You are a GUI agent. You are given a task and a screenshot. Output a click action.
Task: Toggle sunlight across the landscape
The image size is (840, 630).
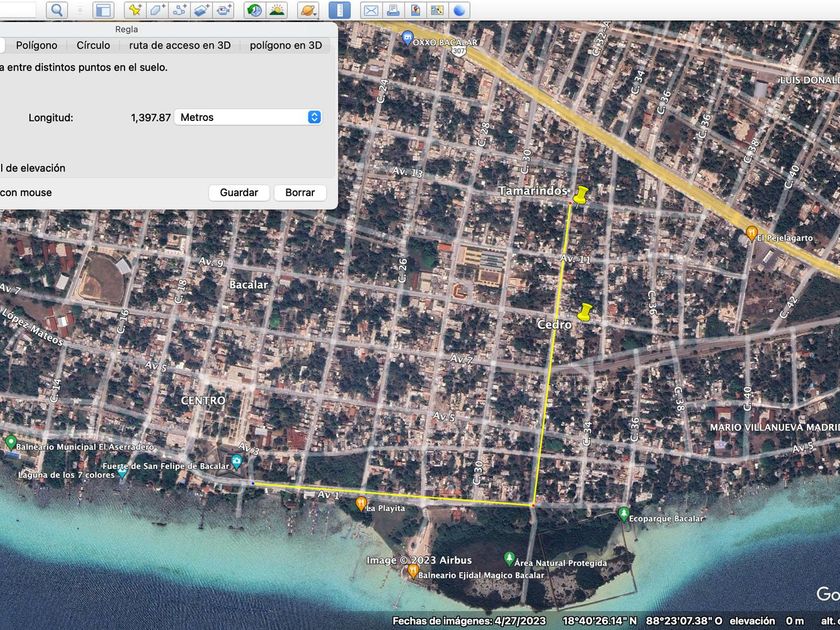pos(277,10)
